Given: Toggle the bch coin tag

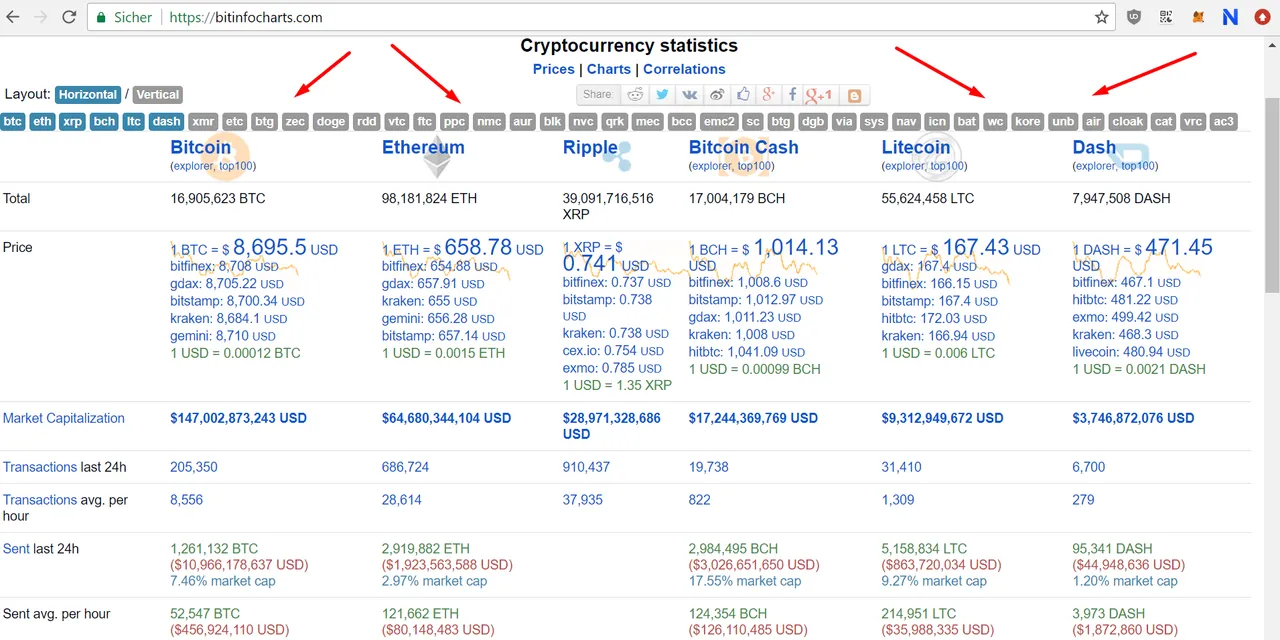Looking at the screenshot, I should pyautogui.click(x=104, y=122).
